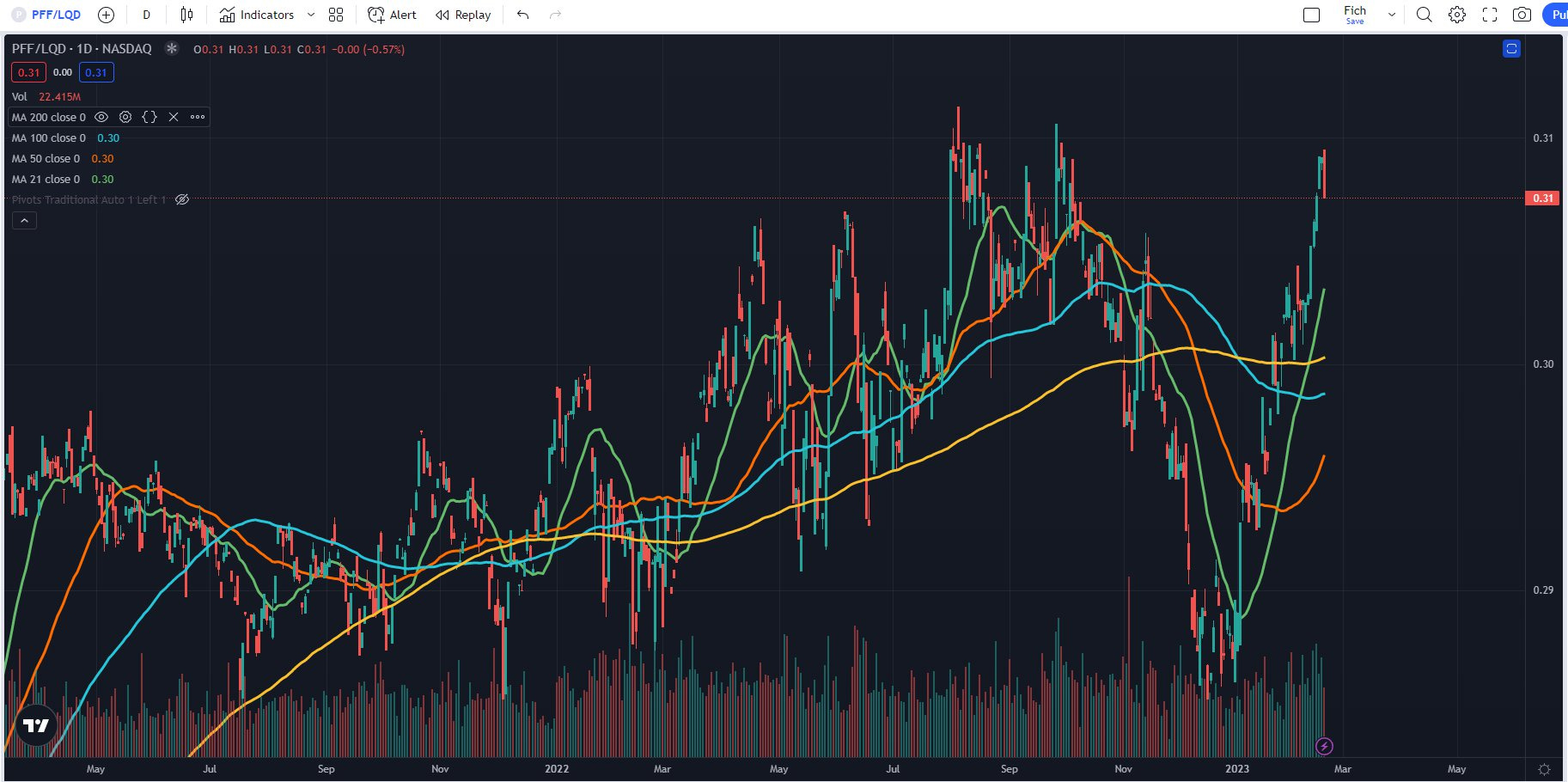The image size is (1568, 782).
Task: Click the blue Publish button
Action: 1556,15
